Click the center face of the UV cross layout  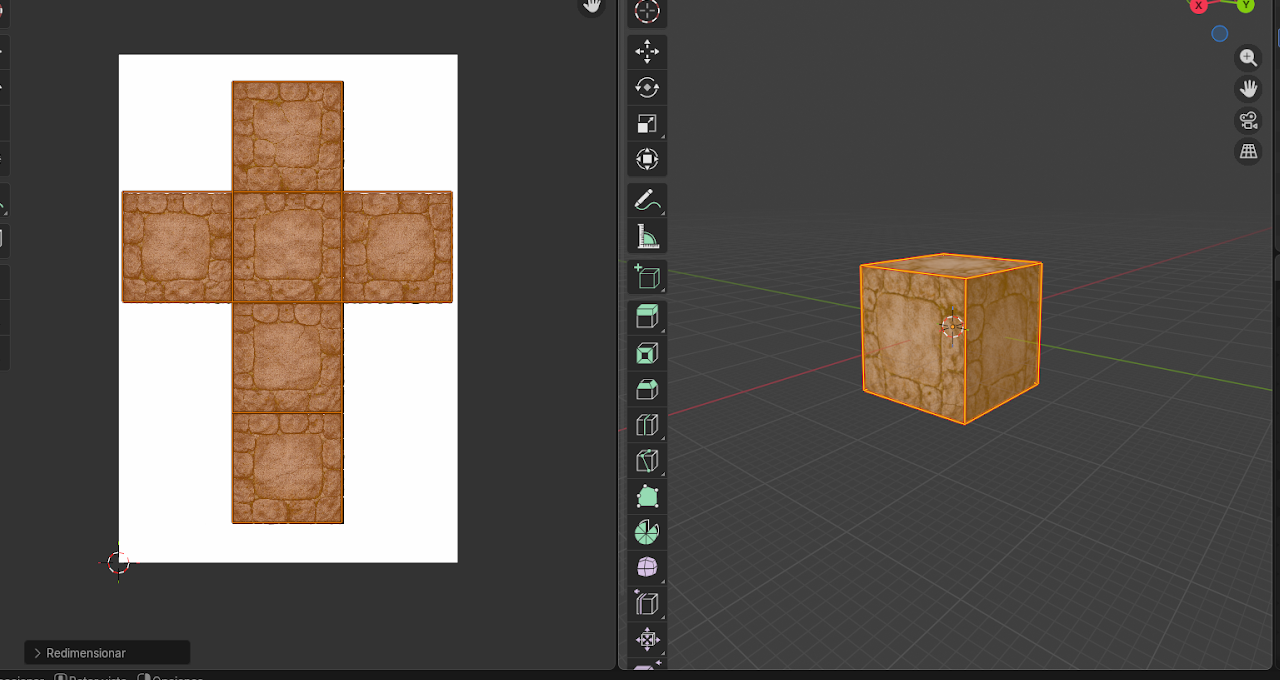coord(288,247)
